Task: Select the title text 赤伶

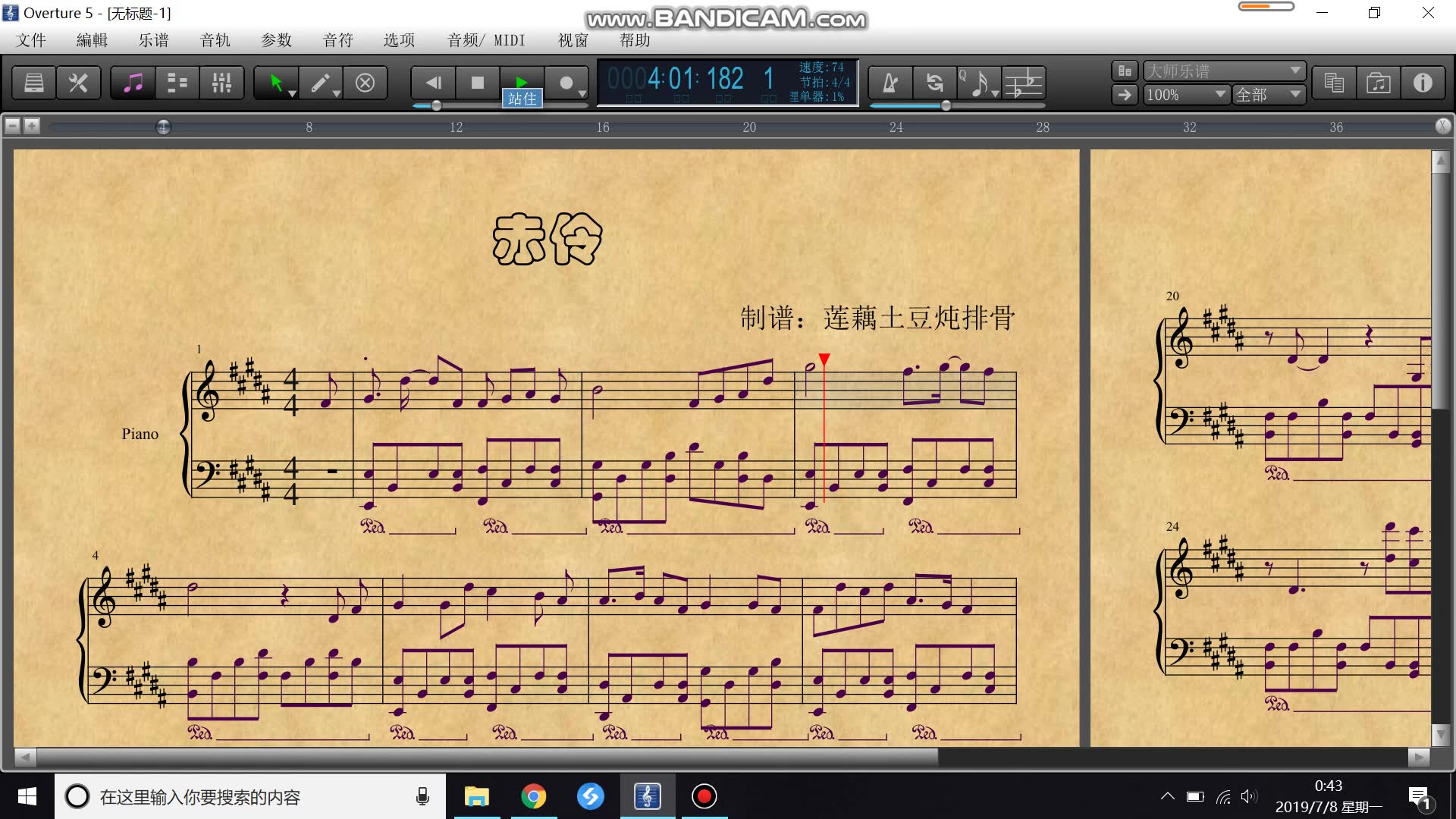Action: (547, 239)
